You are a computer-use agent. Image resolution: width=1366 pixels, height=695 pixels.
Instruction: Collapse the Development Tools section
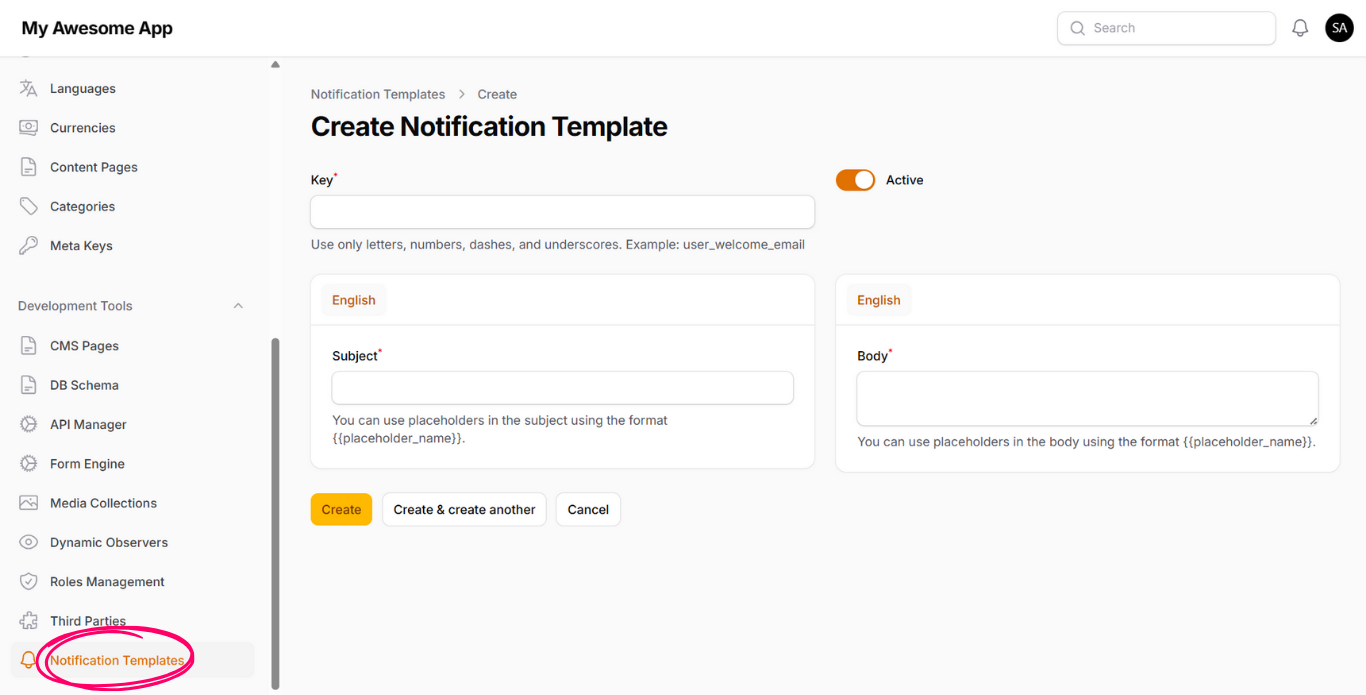(x=238, y=306)
